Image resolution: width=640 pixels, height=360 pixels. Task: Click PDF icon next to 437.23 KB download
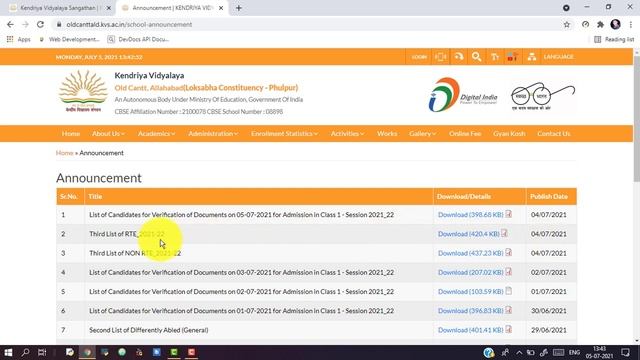tap(509, 252)
